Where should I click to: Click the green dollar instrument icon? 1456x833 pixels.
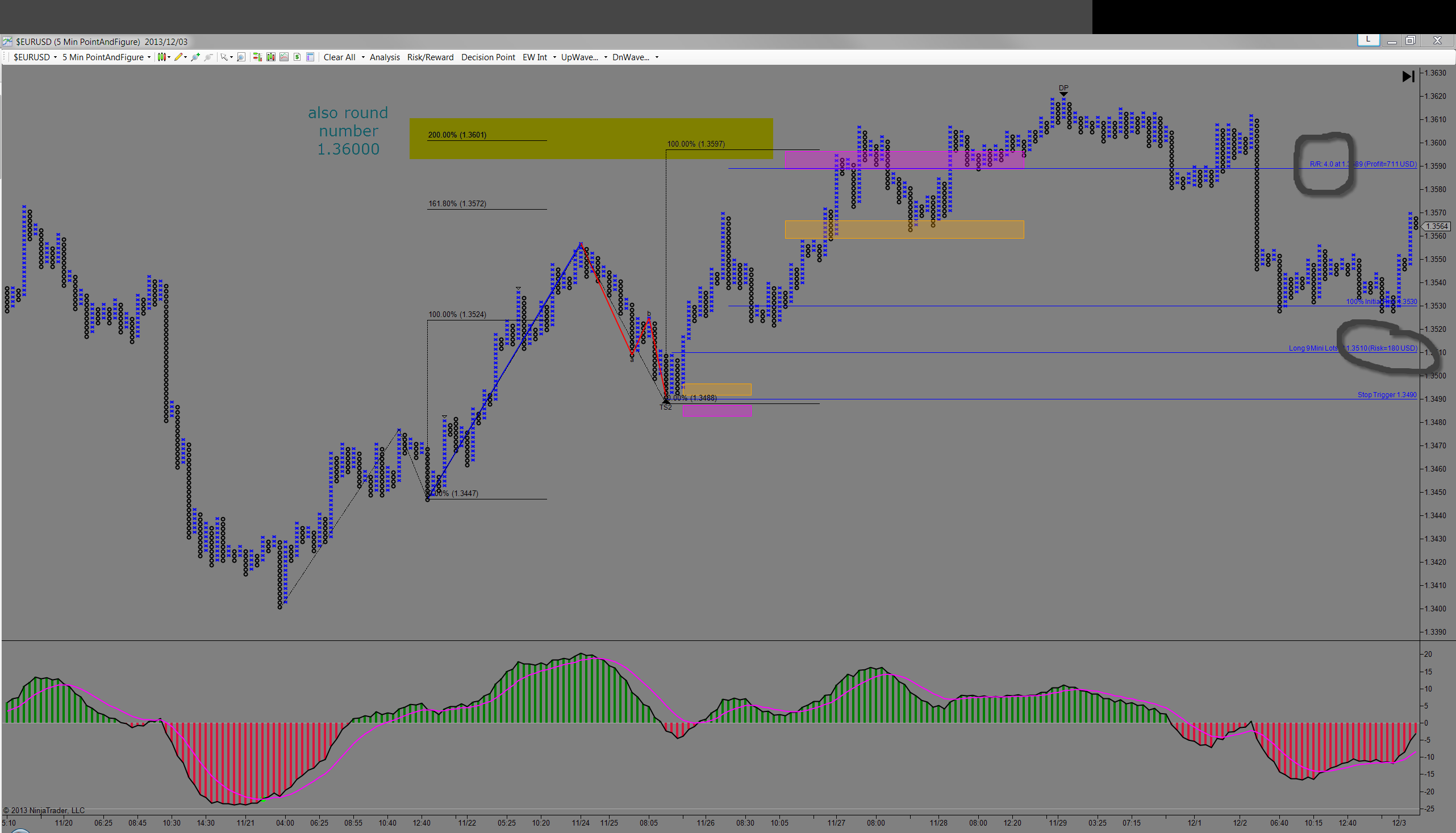point(297,57)
